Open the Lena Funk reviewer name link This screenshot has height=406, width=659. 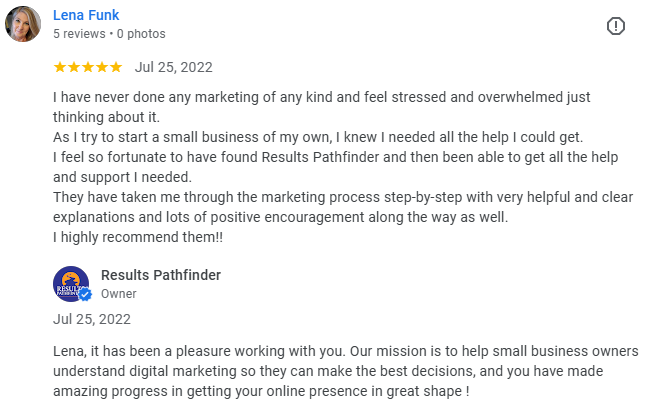[x=86, y=15]
